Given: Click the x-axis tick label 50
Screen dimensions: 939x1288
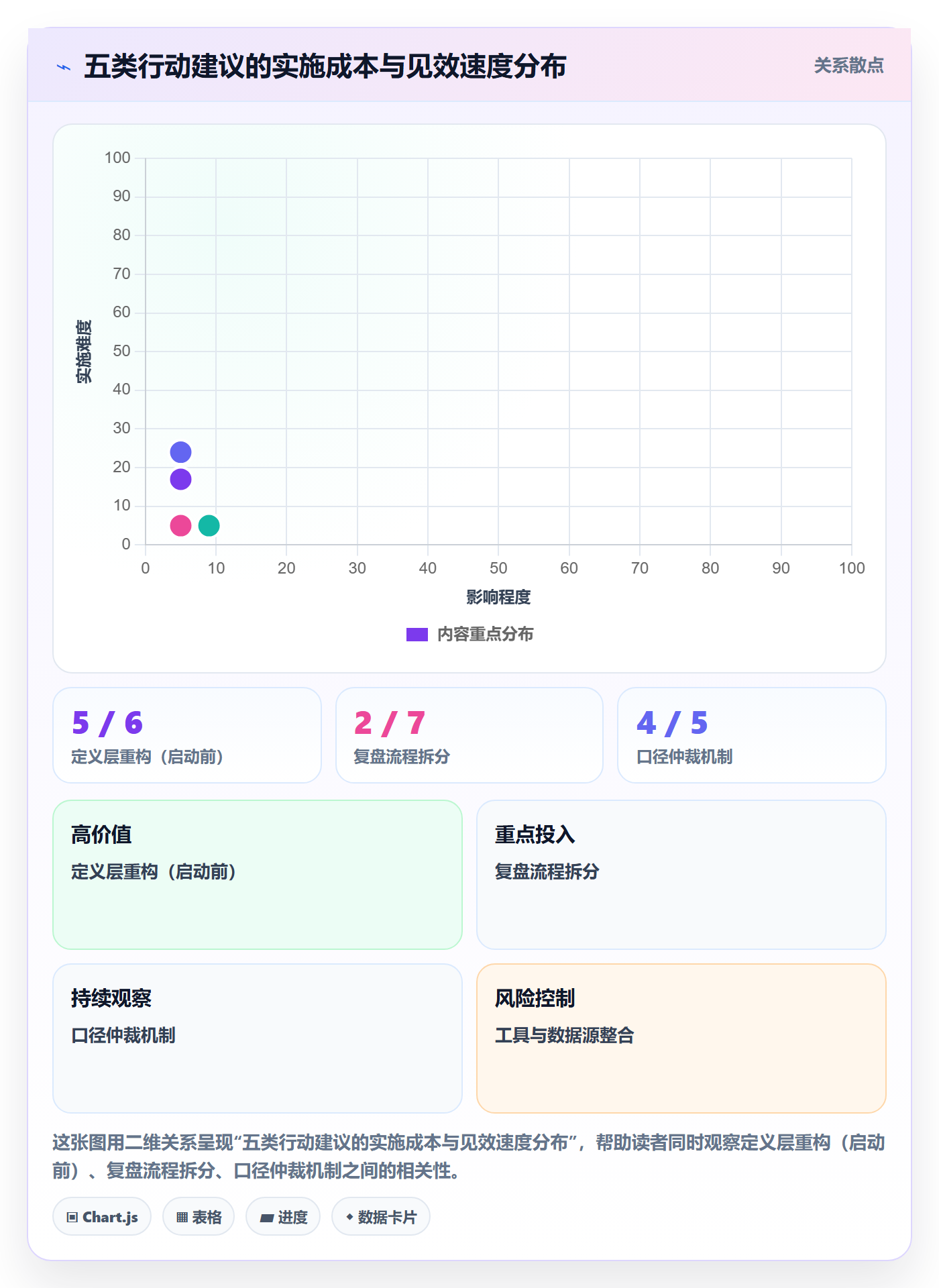Looking at the screenshot, I should coord(498,568).
